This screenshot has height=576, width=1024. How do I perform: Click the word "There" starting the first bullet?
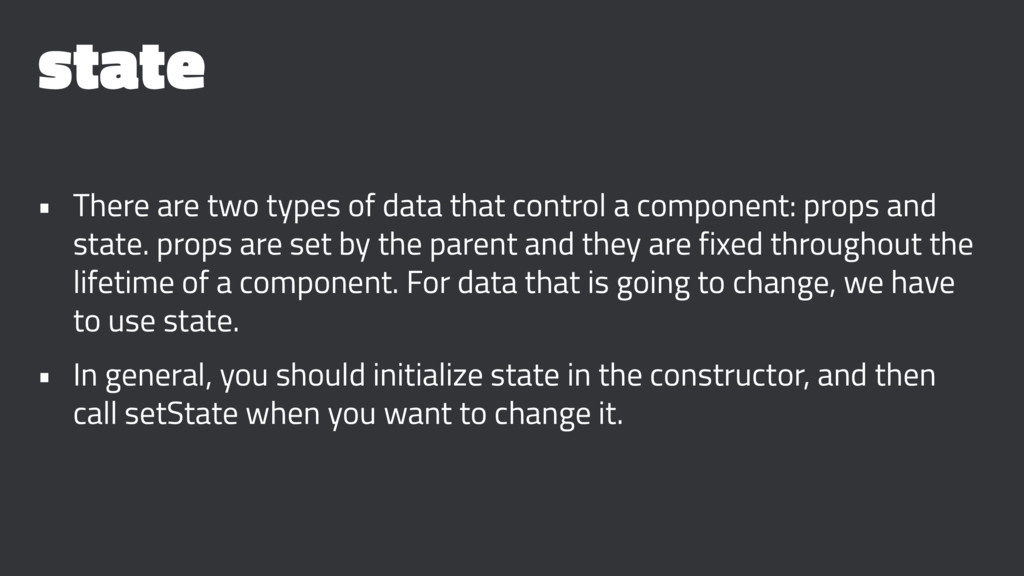111,206
